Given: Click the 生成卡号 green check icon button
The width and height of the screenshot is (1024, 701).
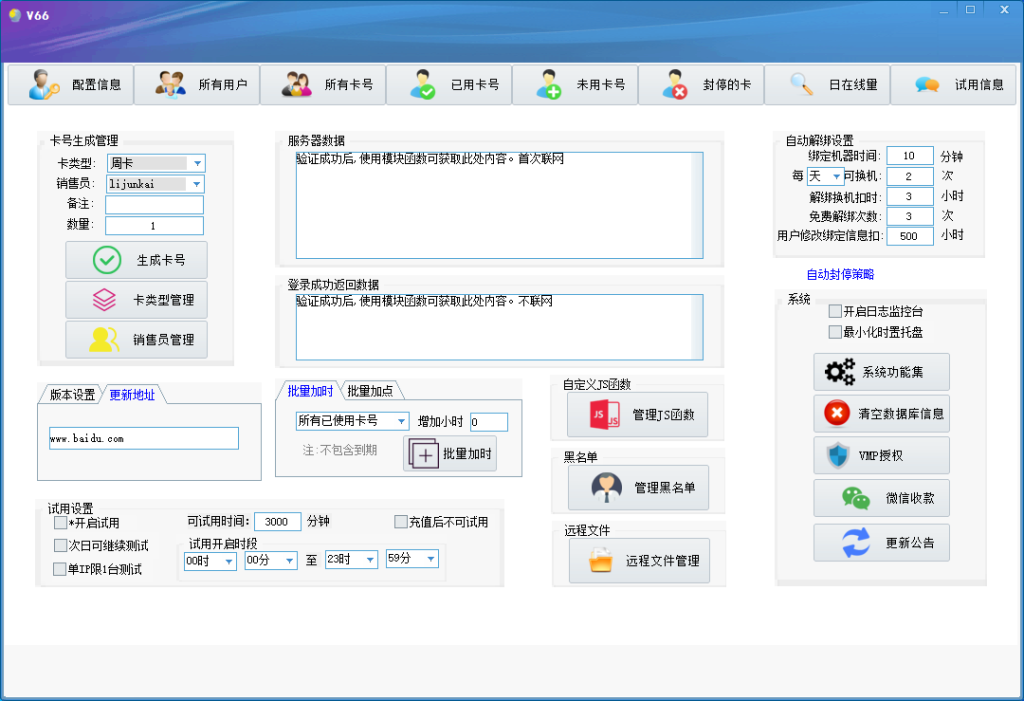Looking at the screenshot, I should [x=137, y=260].
